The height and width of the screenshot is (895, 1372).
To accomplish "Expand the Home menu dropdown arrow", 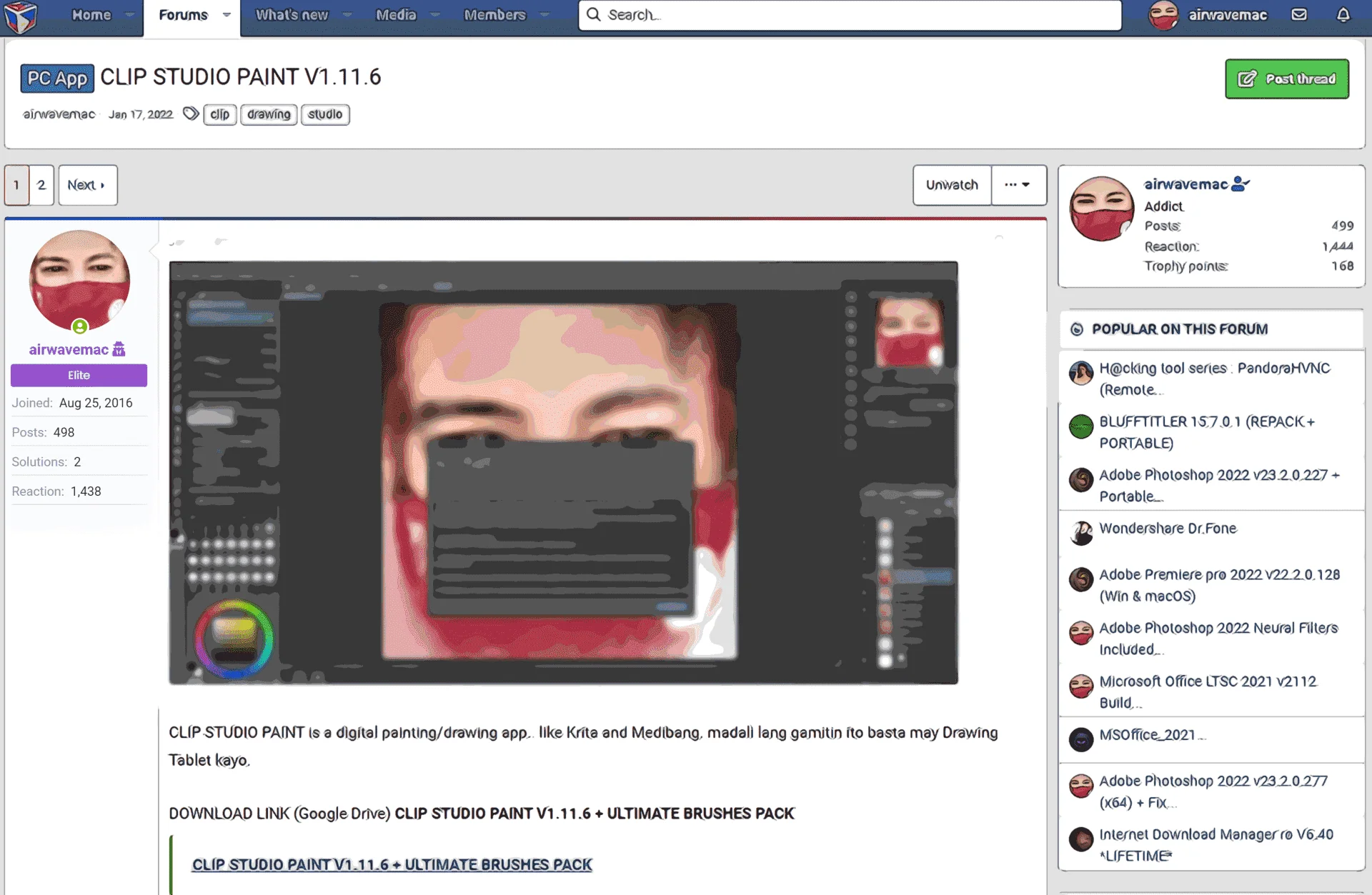I will tap(129, 15).
